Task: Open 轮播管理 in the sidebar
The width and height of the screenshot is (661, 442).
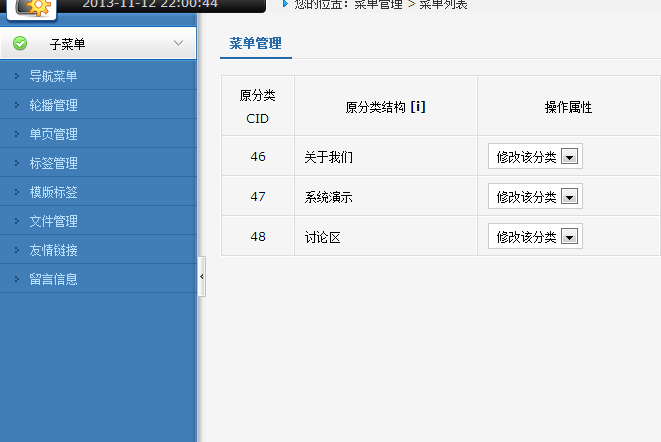Action: tap(54, 105)
